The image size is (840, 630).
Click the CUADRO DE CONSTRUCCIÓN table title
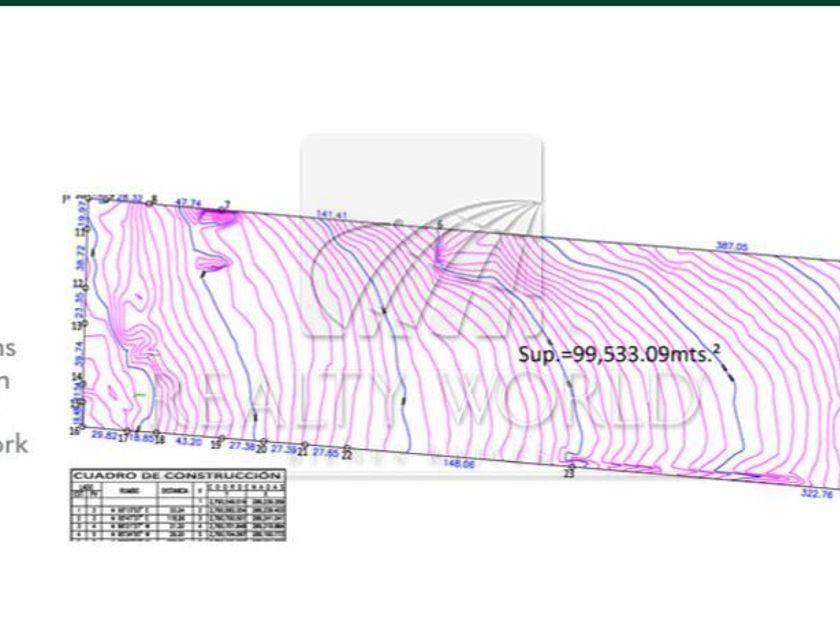(177, 476)
